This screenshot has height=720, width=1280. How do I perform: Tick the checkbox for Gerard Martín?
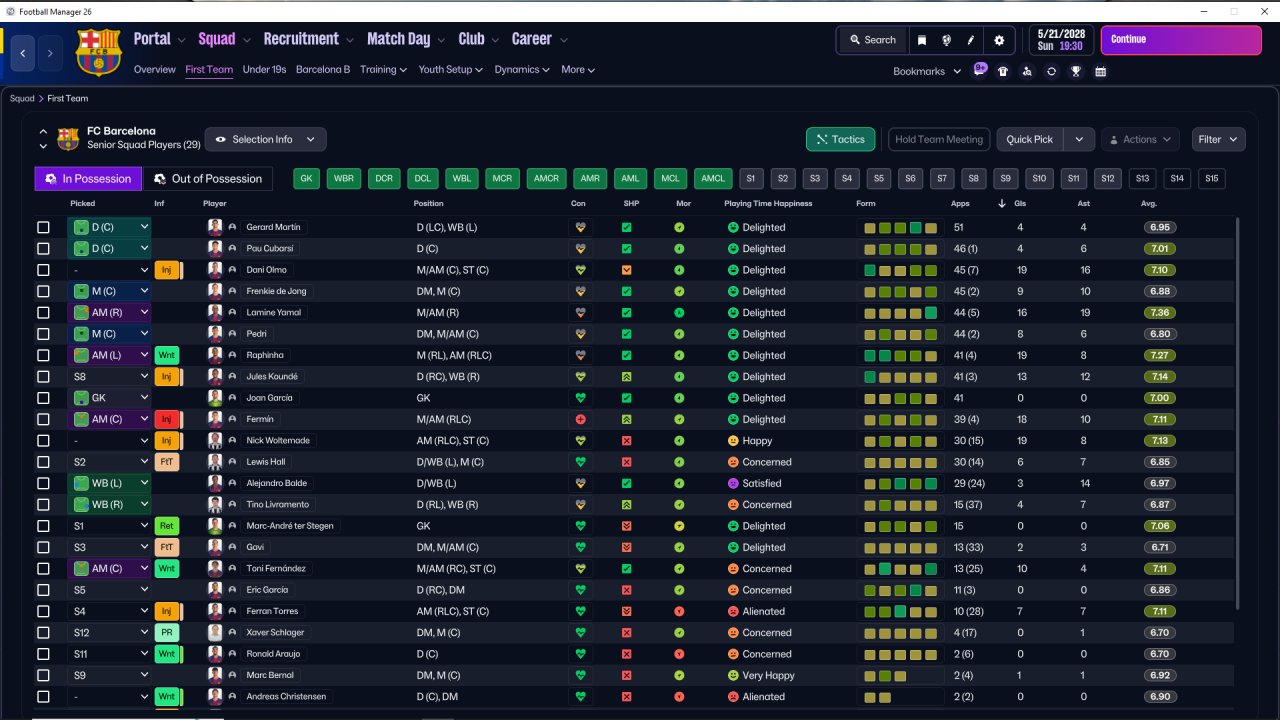click(43, 227)
